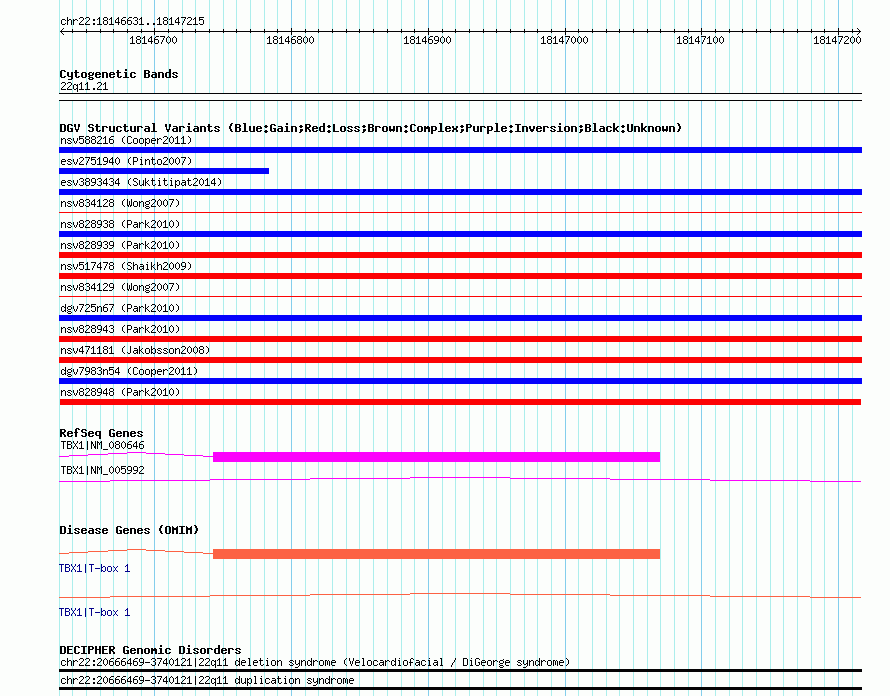The width and height of the screenshot is (890, 696).
Task: Click orange exon block in Disease Genes track
Action: (x=436, y=554)
